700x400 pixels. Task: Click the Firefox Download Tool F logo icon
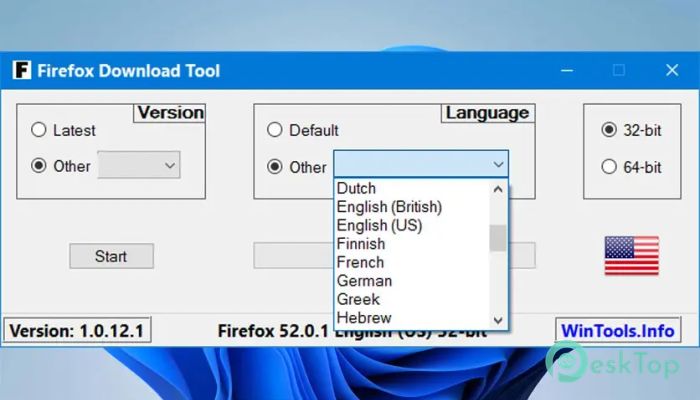coord(22,70)
